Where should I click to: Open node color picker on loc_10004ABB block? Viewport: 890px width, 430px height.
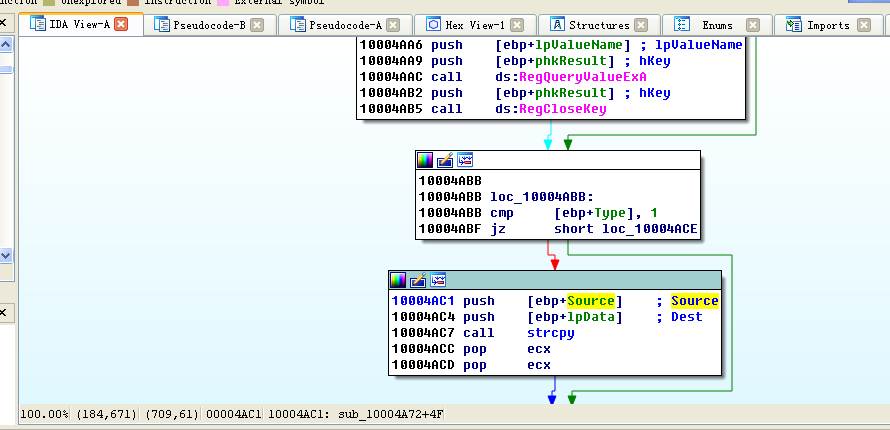(426, 160)
